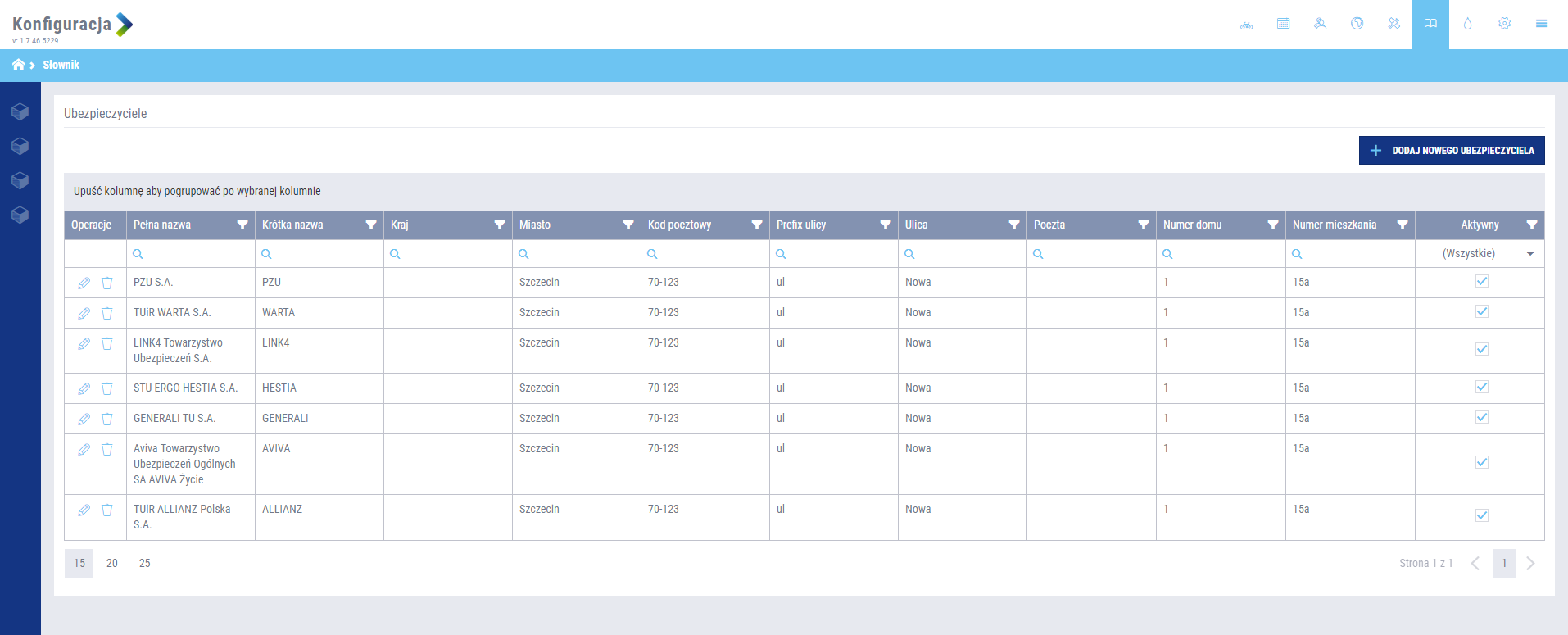Open filter funnel on Krótka nazwa column
This screenshot has width=1568, height=635.
click(x=370, y=225)
